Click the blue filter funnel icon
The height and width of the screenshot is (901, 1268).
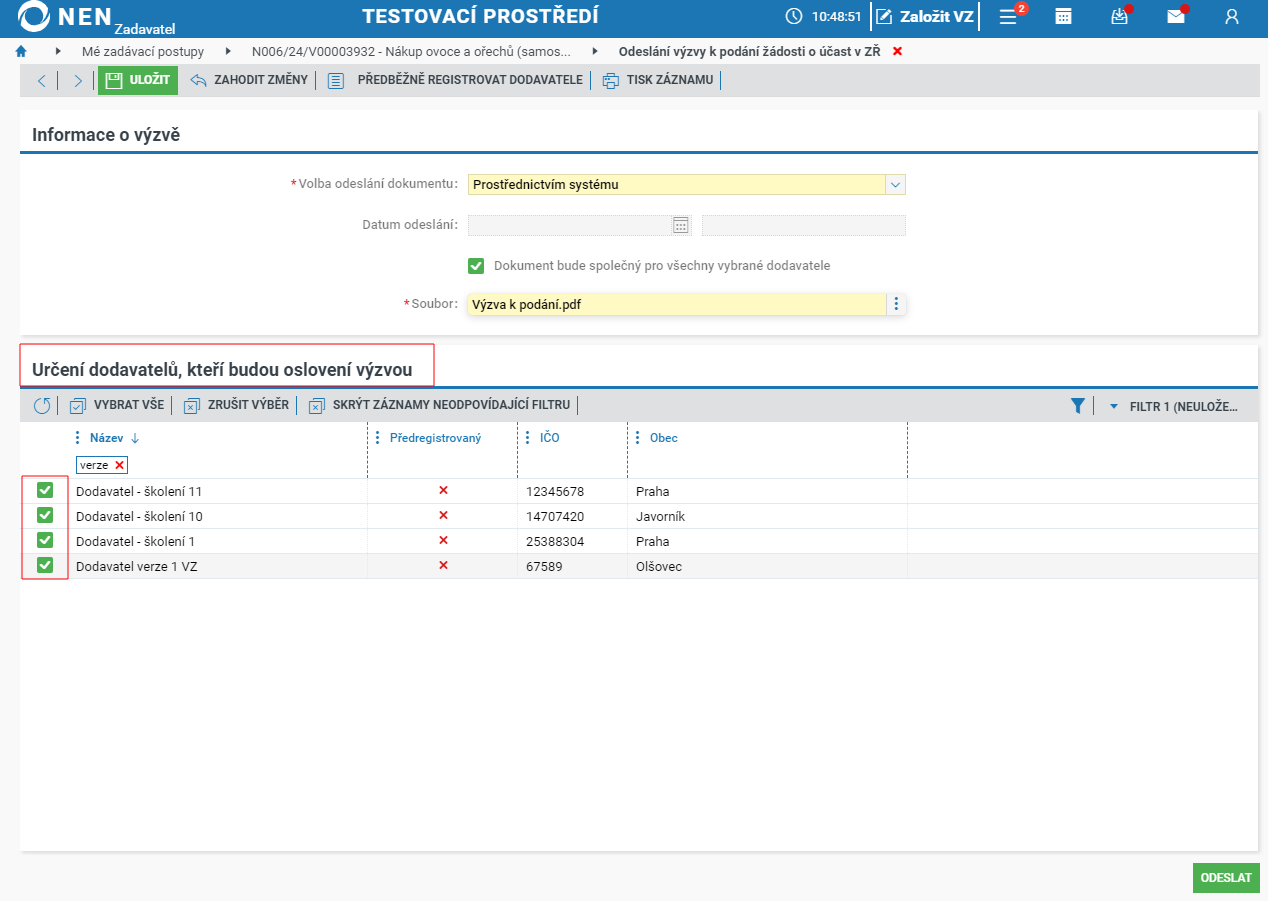(x=1077, y=406)
